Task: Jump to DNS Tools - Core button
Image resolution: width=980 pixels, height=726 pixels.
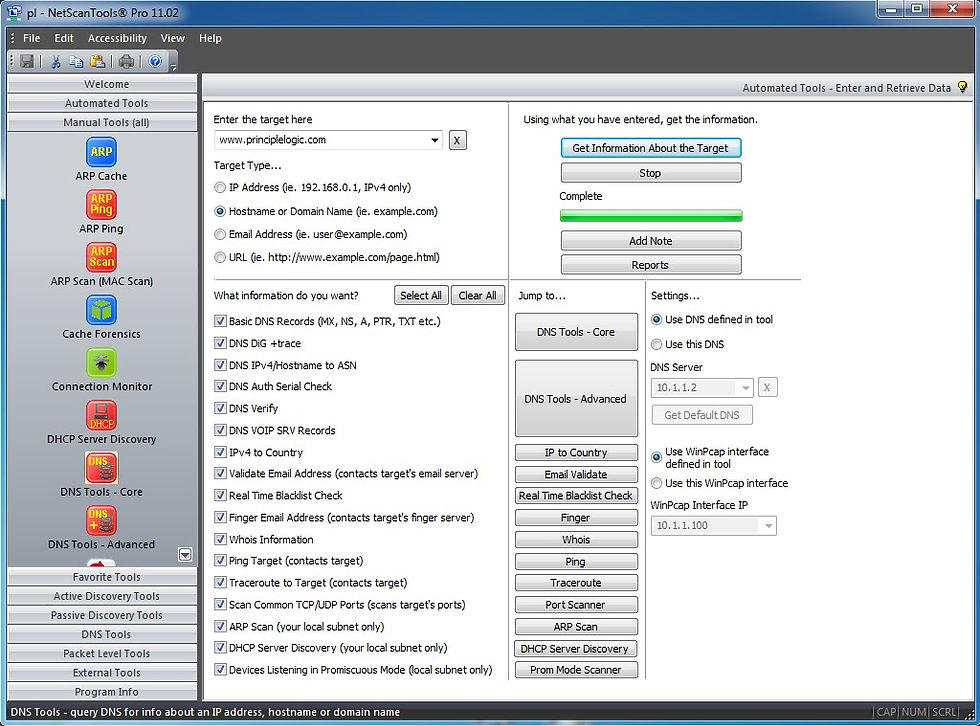Action: click(x=576, y=332)
